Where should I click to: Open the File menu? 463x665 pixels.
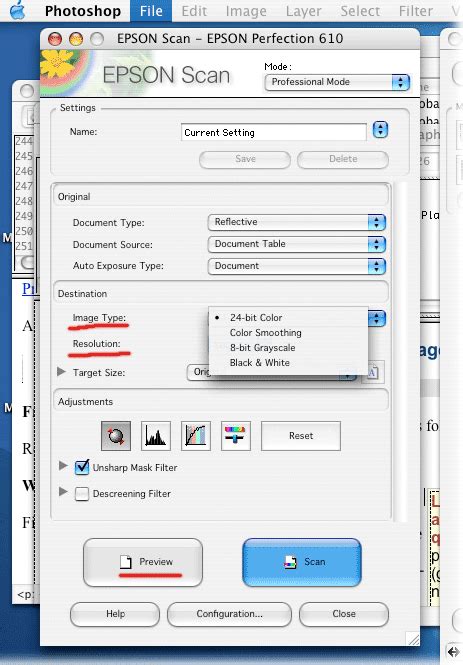pos(151,11)
